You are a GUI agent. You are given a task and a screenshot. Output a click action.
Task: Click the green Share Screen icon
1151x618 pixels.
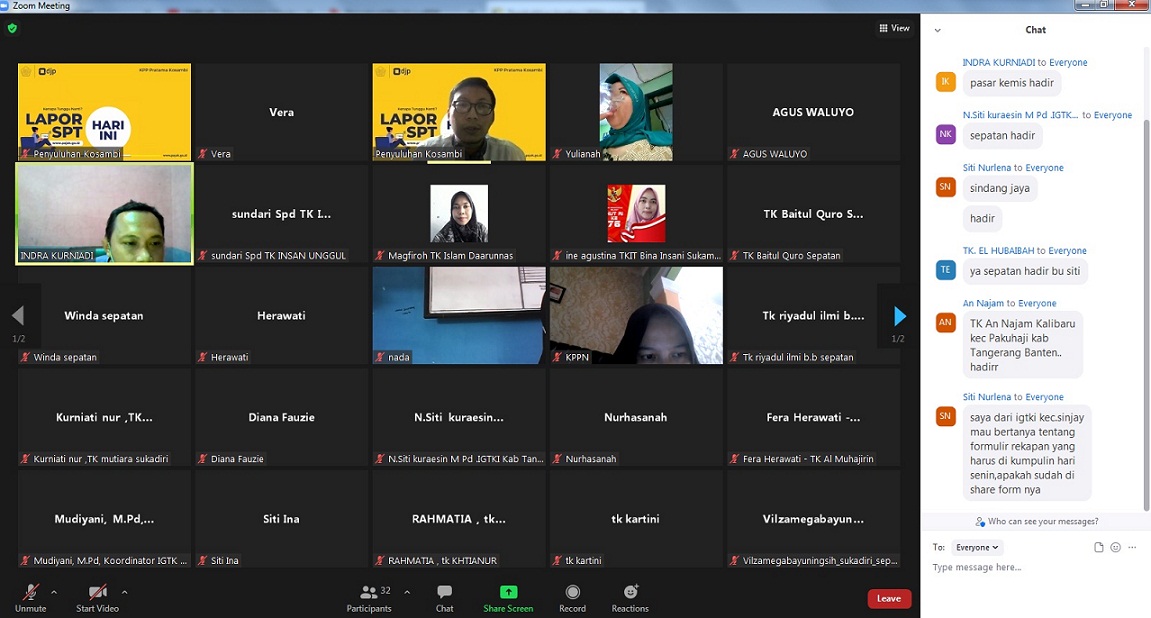point(508,592)
